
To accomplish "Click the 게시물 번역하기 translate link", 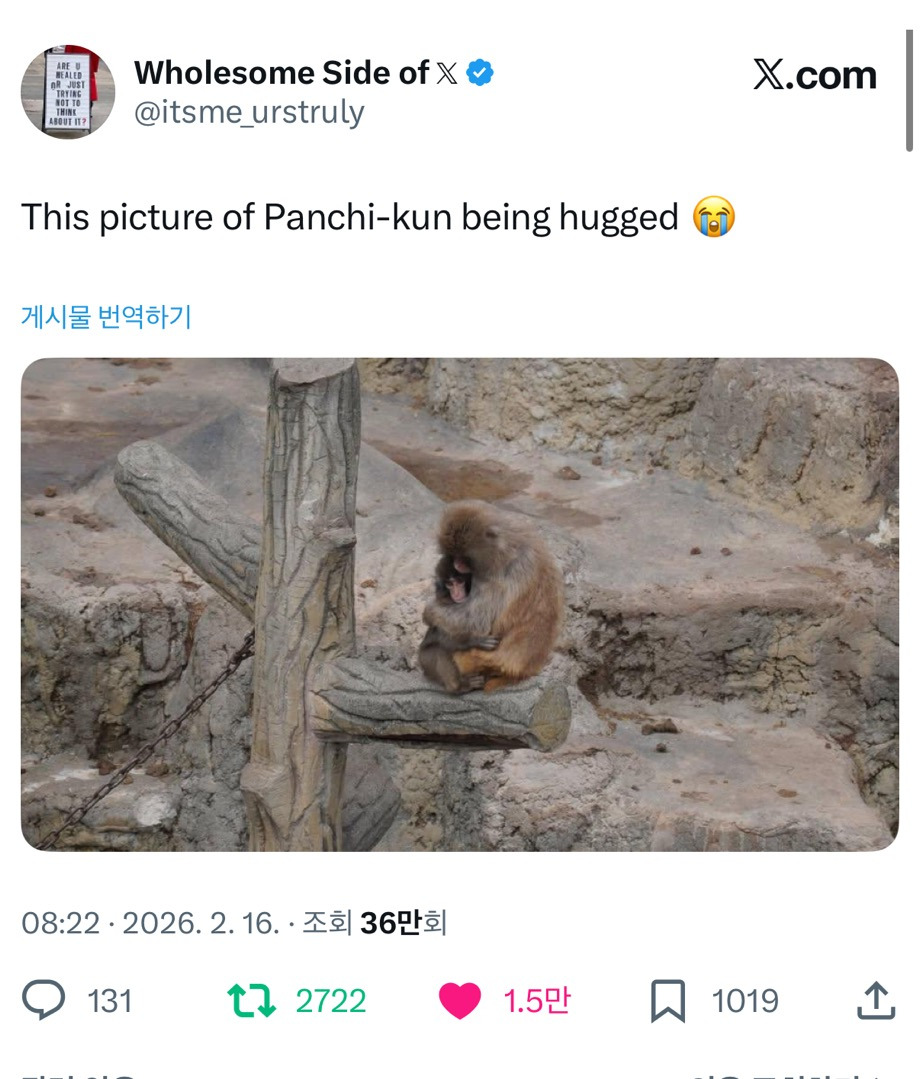I will pyautogui.click(x=106, y=317).
